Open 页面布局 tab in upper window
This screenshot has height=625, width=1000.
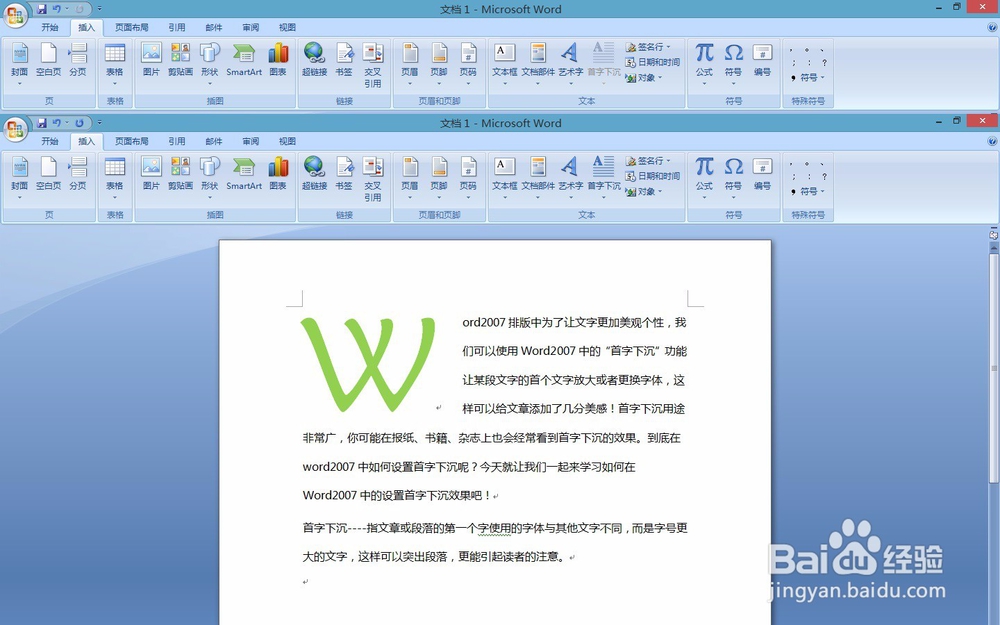[131, 27]
